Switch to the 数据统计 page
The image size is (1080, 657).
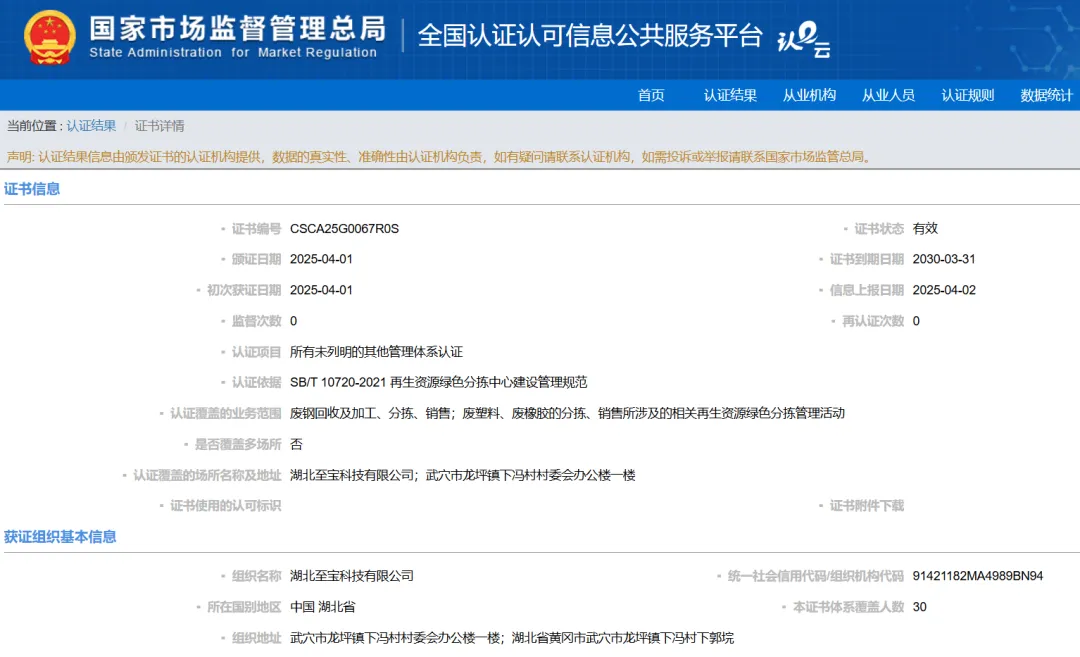[1046, 95]
